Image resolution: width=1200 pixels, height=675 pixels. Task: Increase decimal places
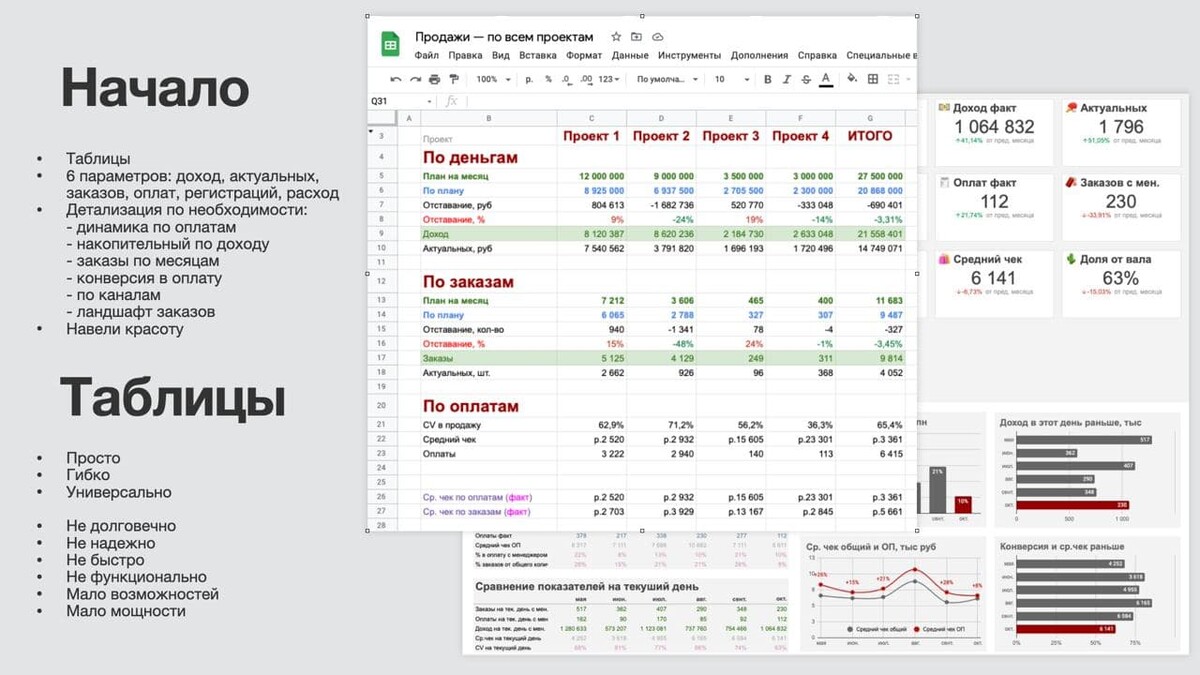tap(585, 79)
